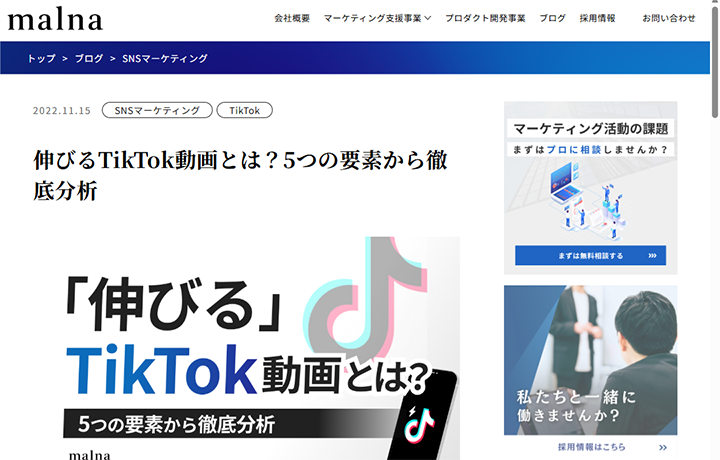The height and width of the screenshot is (460, 720).
Task: Go to トップ in the breadcrumb
Action: [41, 58]
